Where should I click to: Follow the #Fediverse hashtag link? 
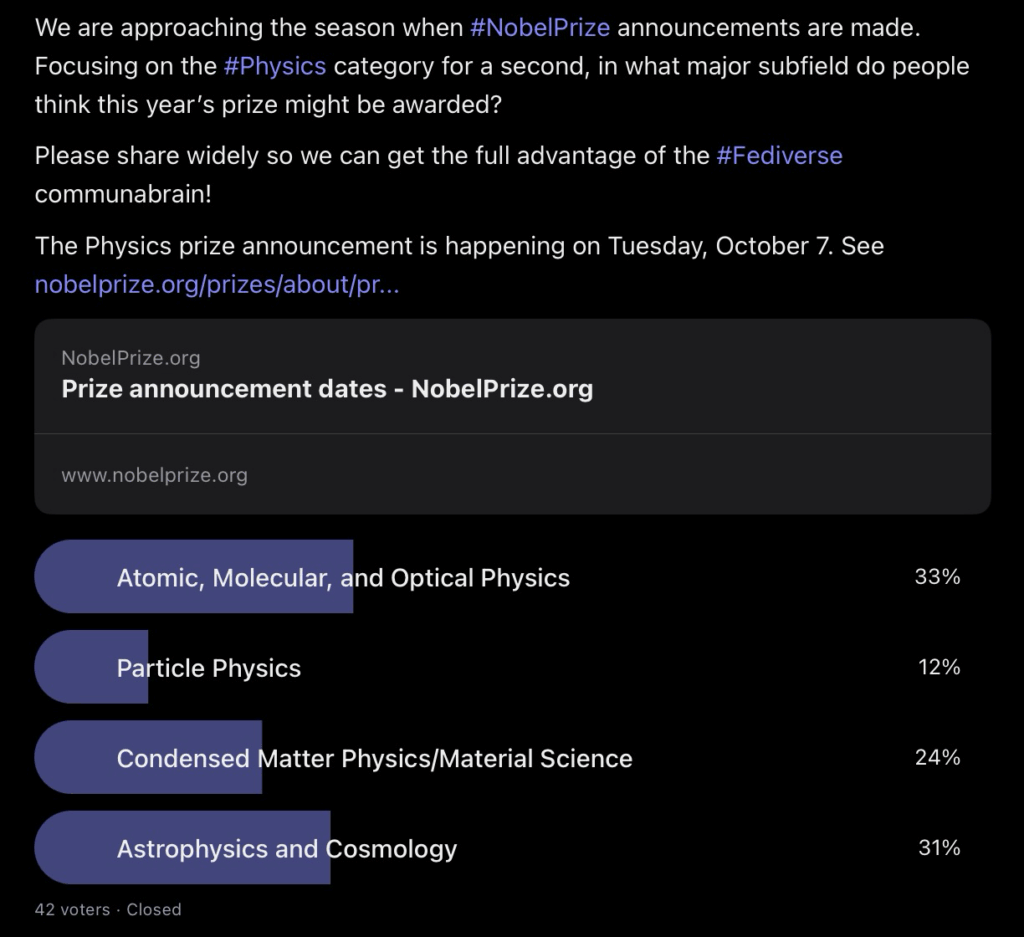coord(779,156)
